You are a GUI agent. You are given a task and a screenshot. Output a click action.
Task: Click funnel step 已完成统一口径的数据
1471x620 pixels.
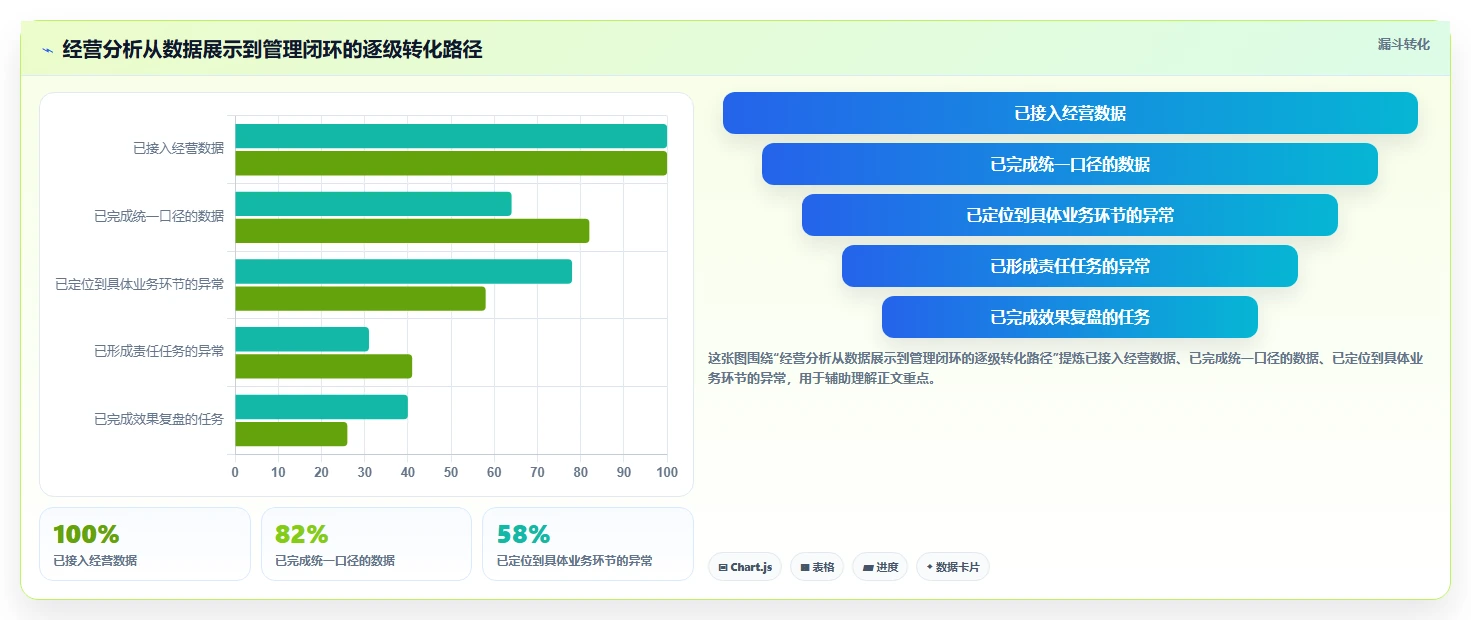(x=1070, y=164)
